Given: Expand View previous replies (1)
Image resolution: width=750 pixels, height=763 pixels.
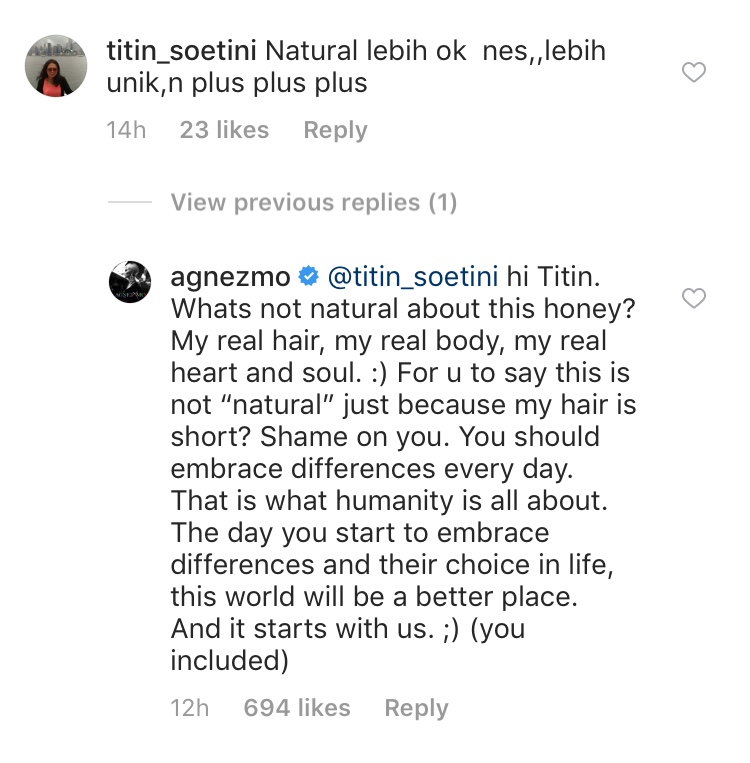Looking at the screenshot, I should 313,203.
